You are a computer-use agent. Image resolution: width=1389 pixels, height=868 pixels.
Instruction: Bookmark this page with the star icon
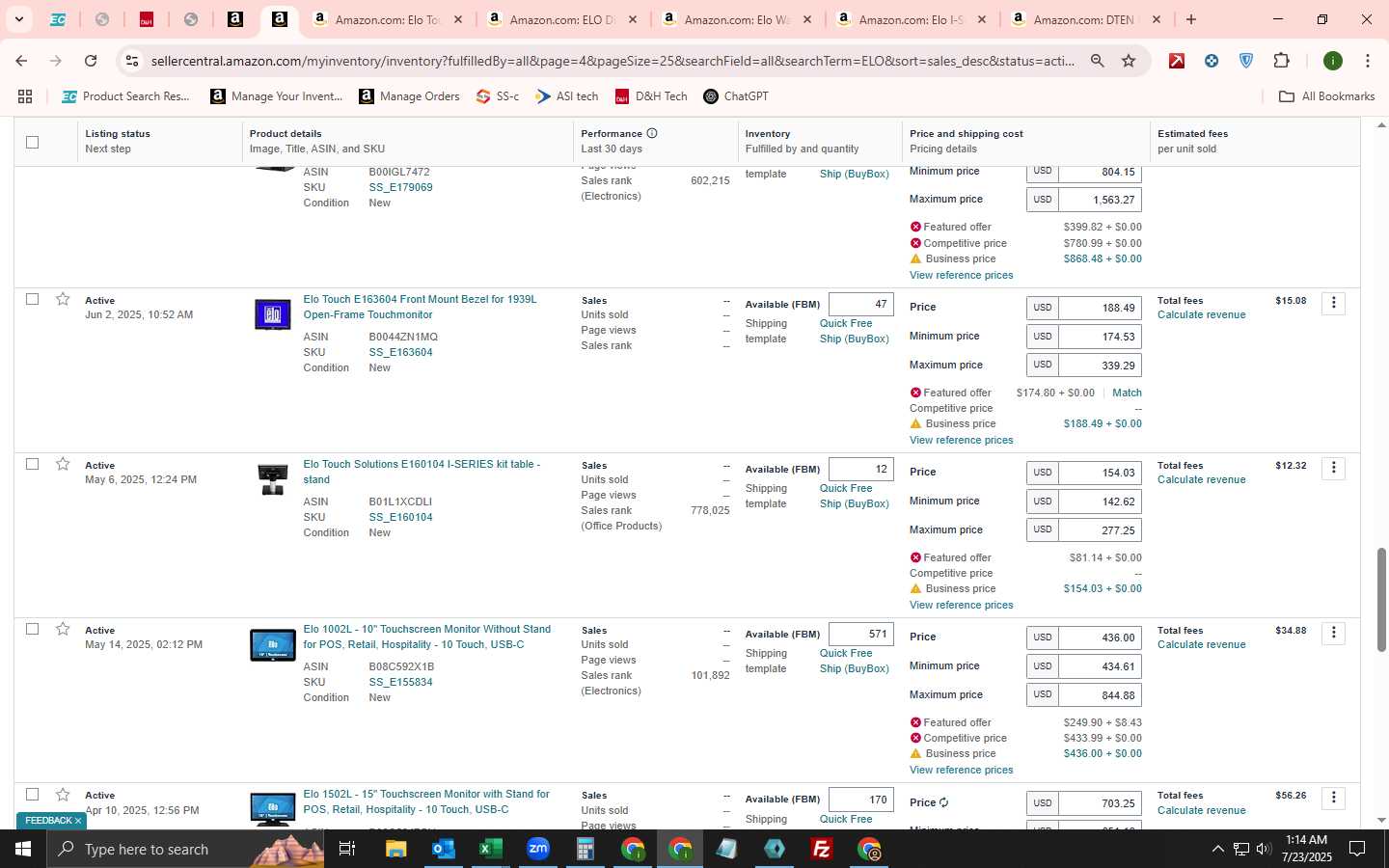1129,61
